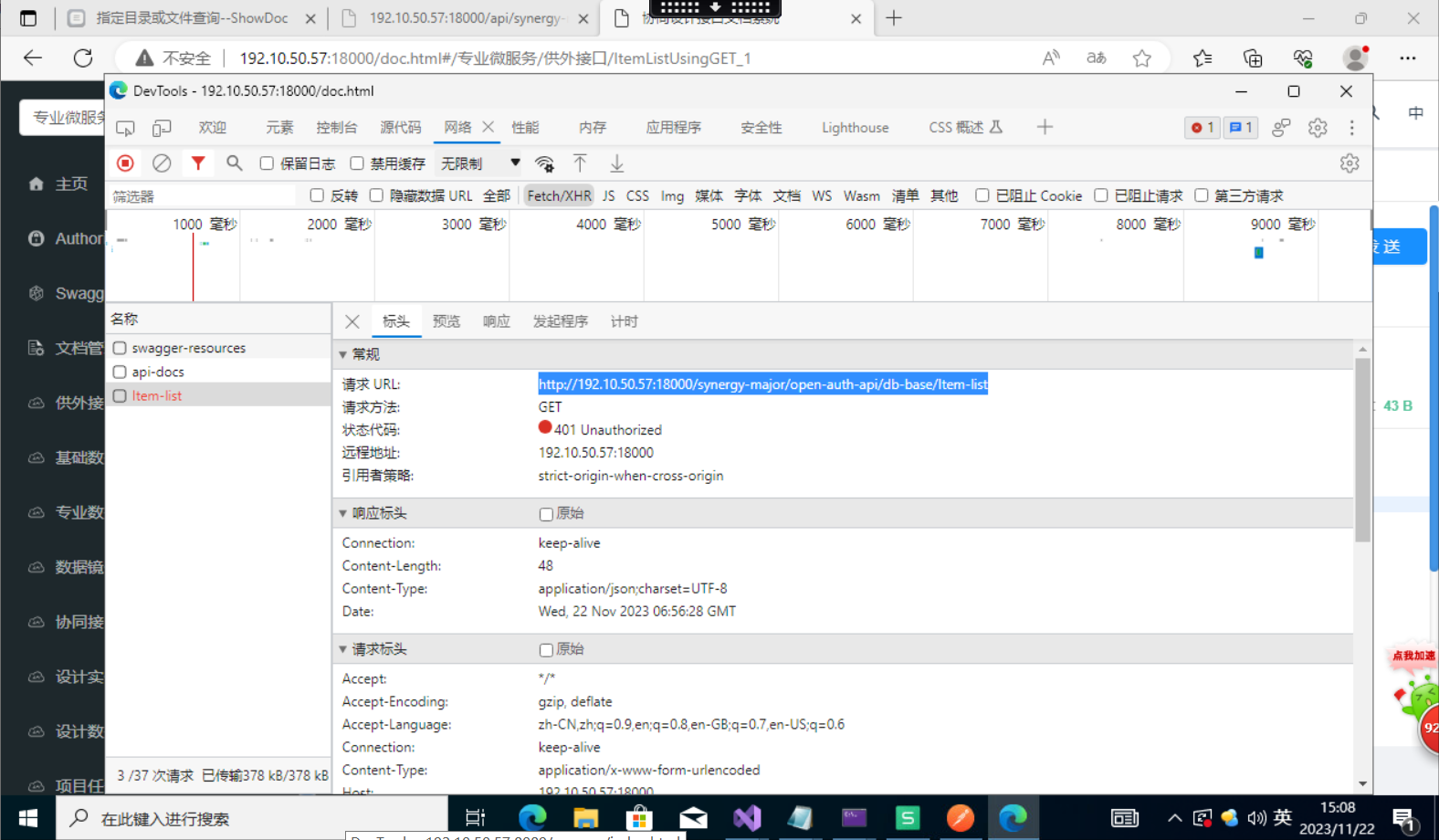
Task: Open network conditions wifi icon
Action: (544, 163)
